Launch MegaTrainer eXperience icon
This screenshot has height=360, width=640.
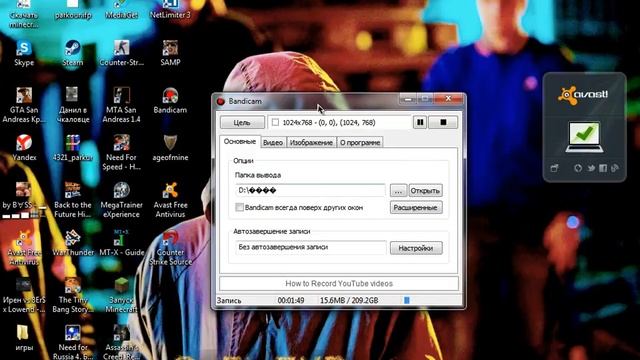[x=121, y=191]
